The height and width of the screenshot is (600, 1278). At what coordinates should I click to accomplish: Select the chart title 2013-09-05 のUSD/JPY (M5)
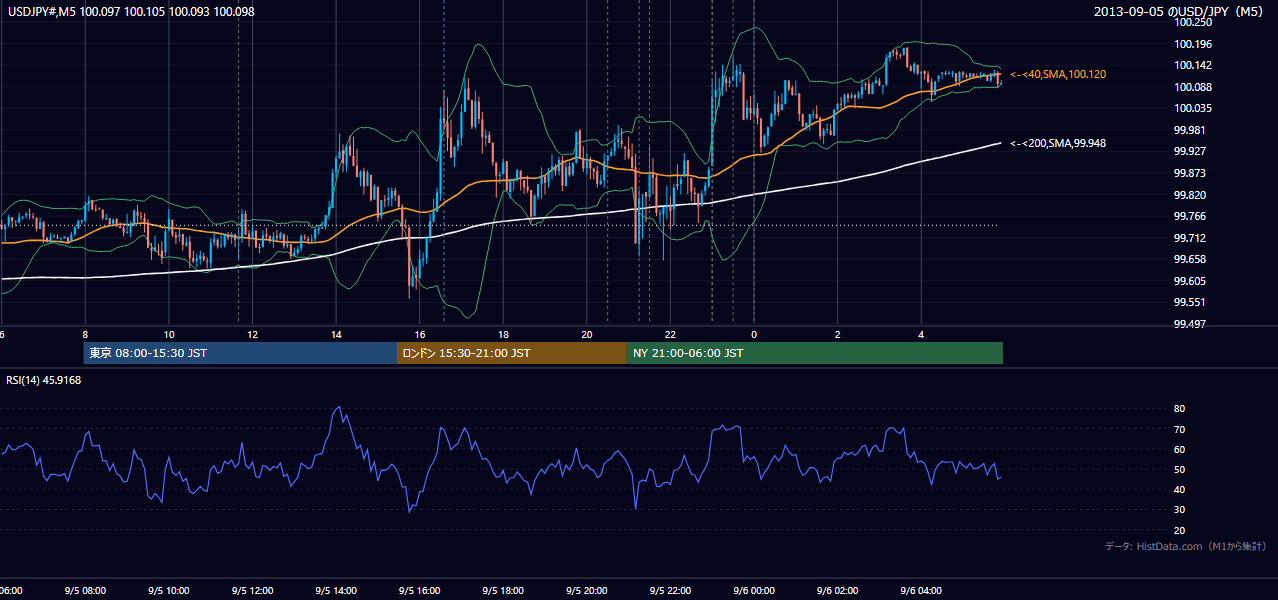1180,12
